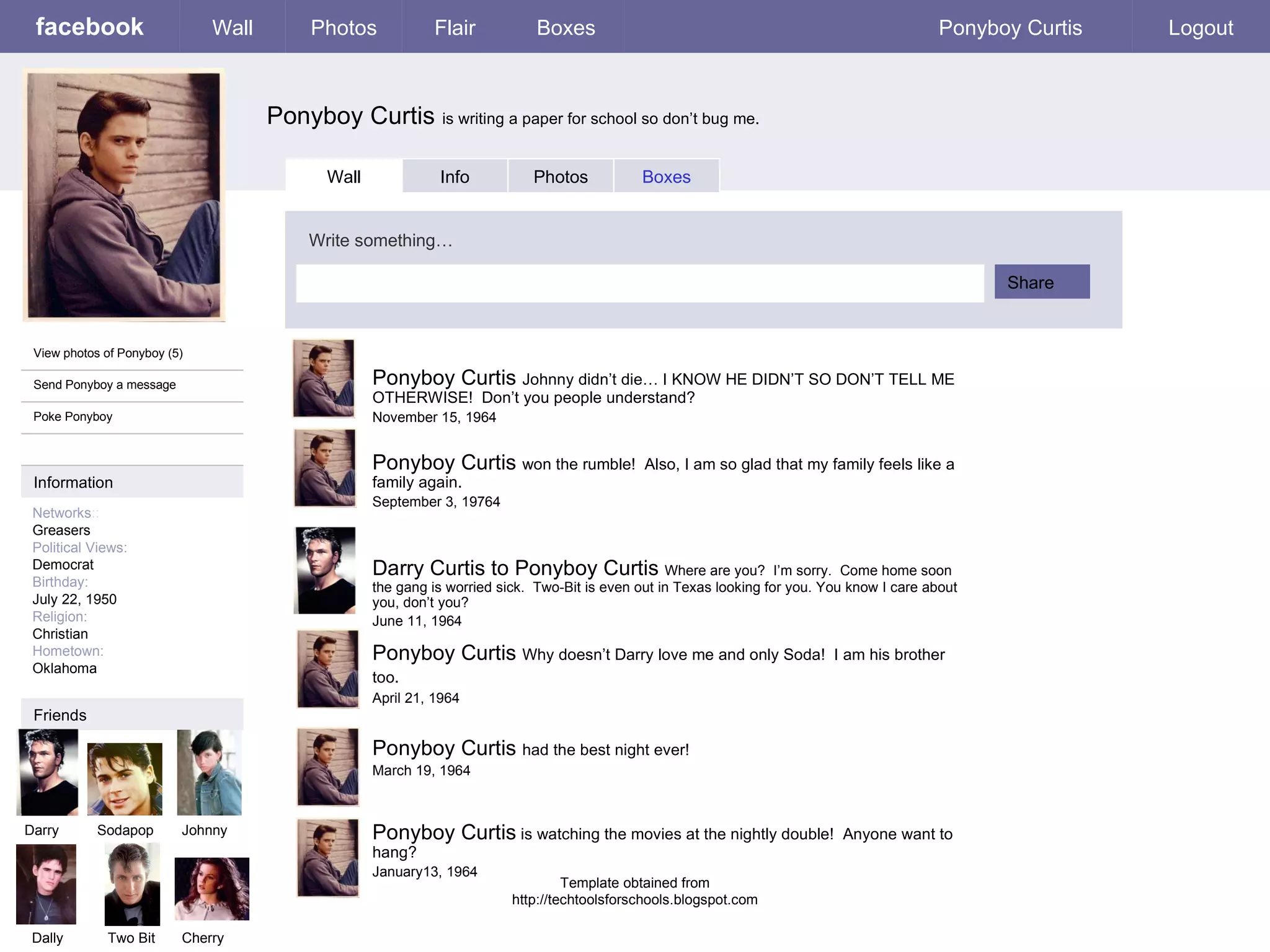This screenshot has width=1270, height=952.
Task: Open Darry's friend thumbnail photo
Action: (x=48, y=772)
